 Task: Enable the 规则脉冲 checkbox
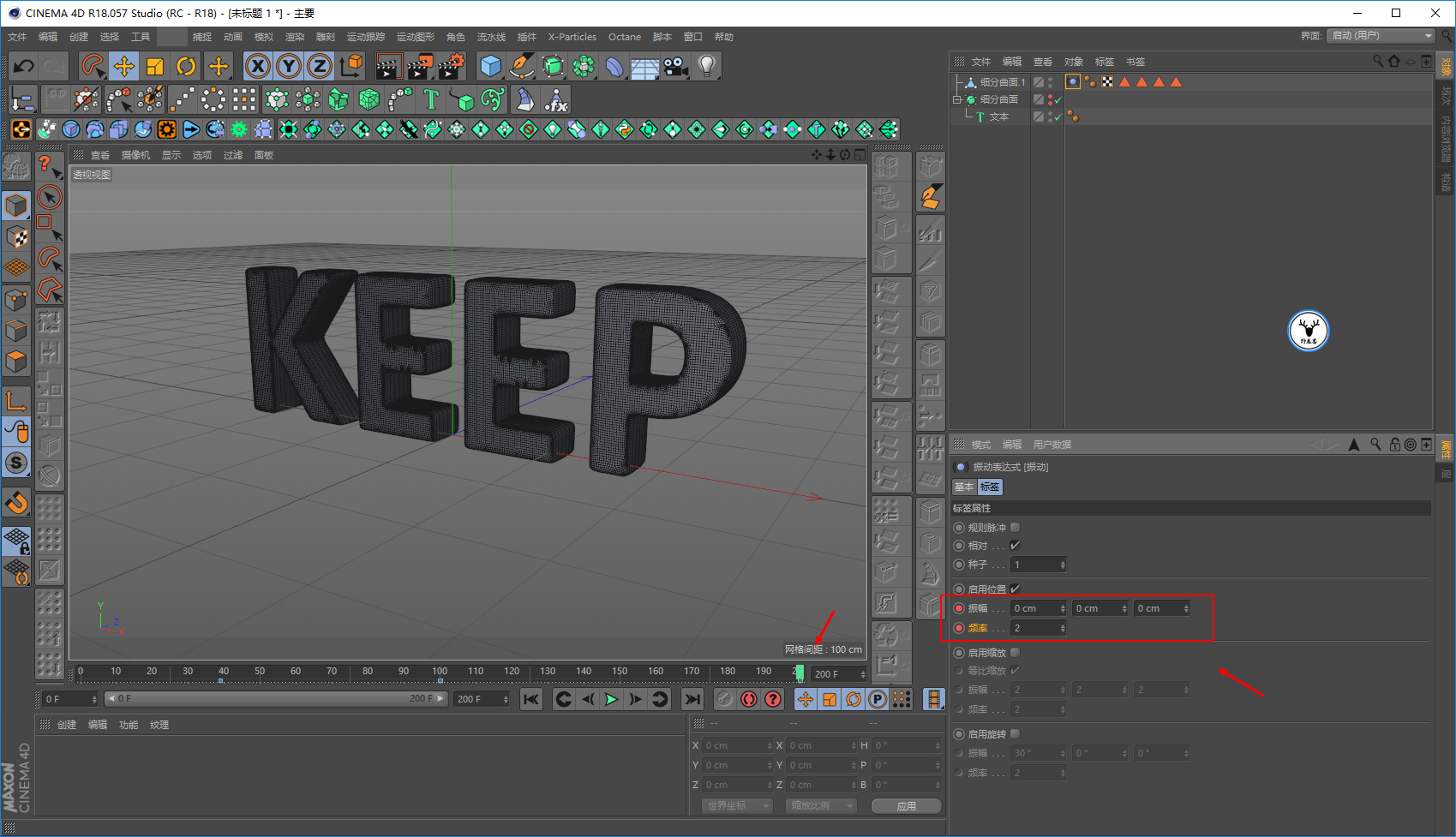point(1016,528)
